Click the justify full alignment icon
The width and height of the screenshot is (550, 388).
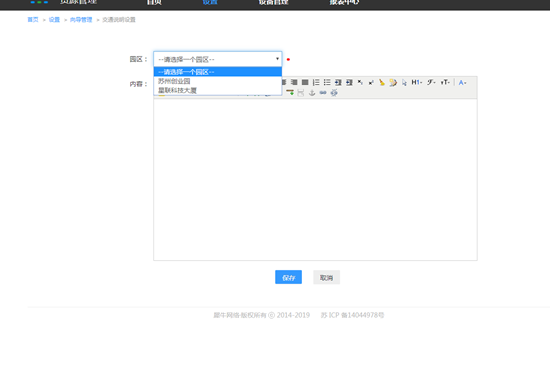(305, 82)
